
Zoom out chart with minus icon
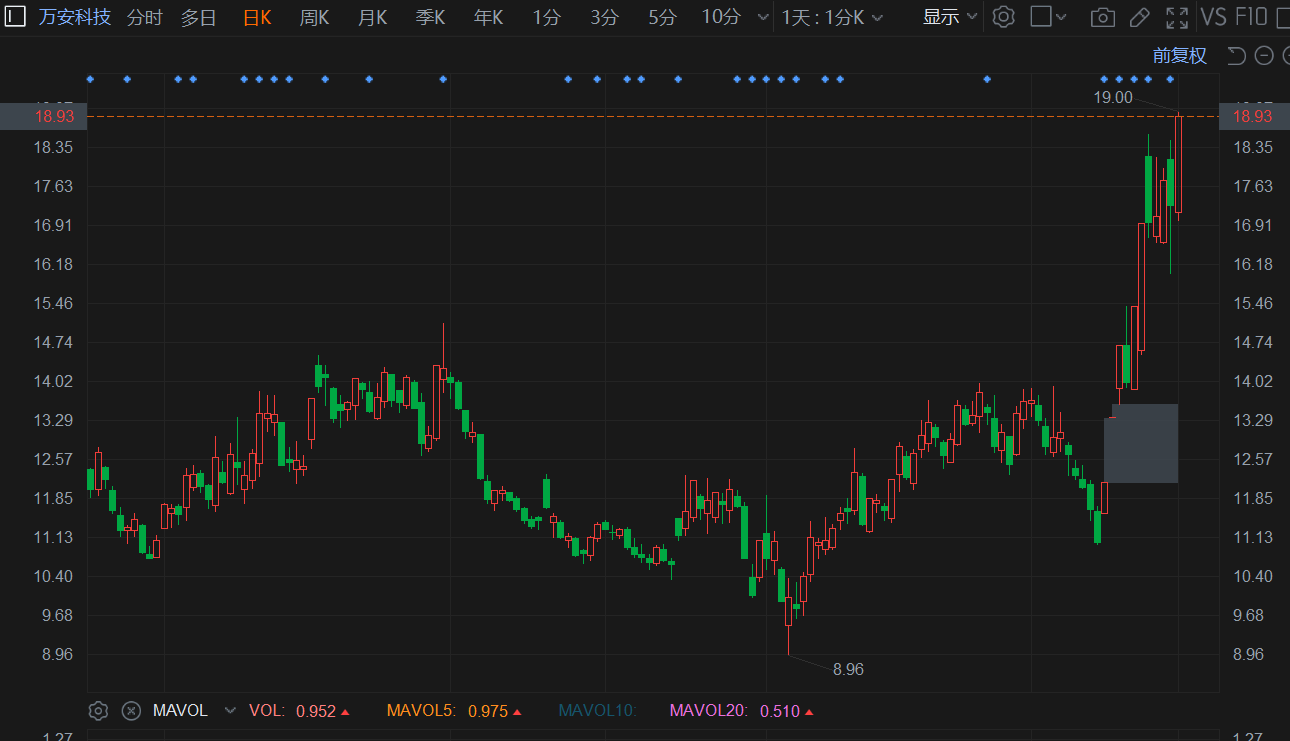(x=1263, y=56)
